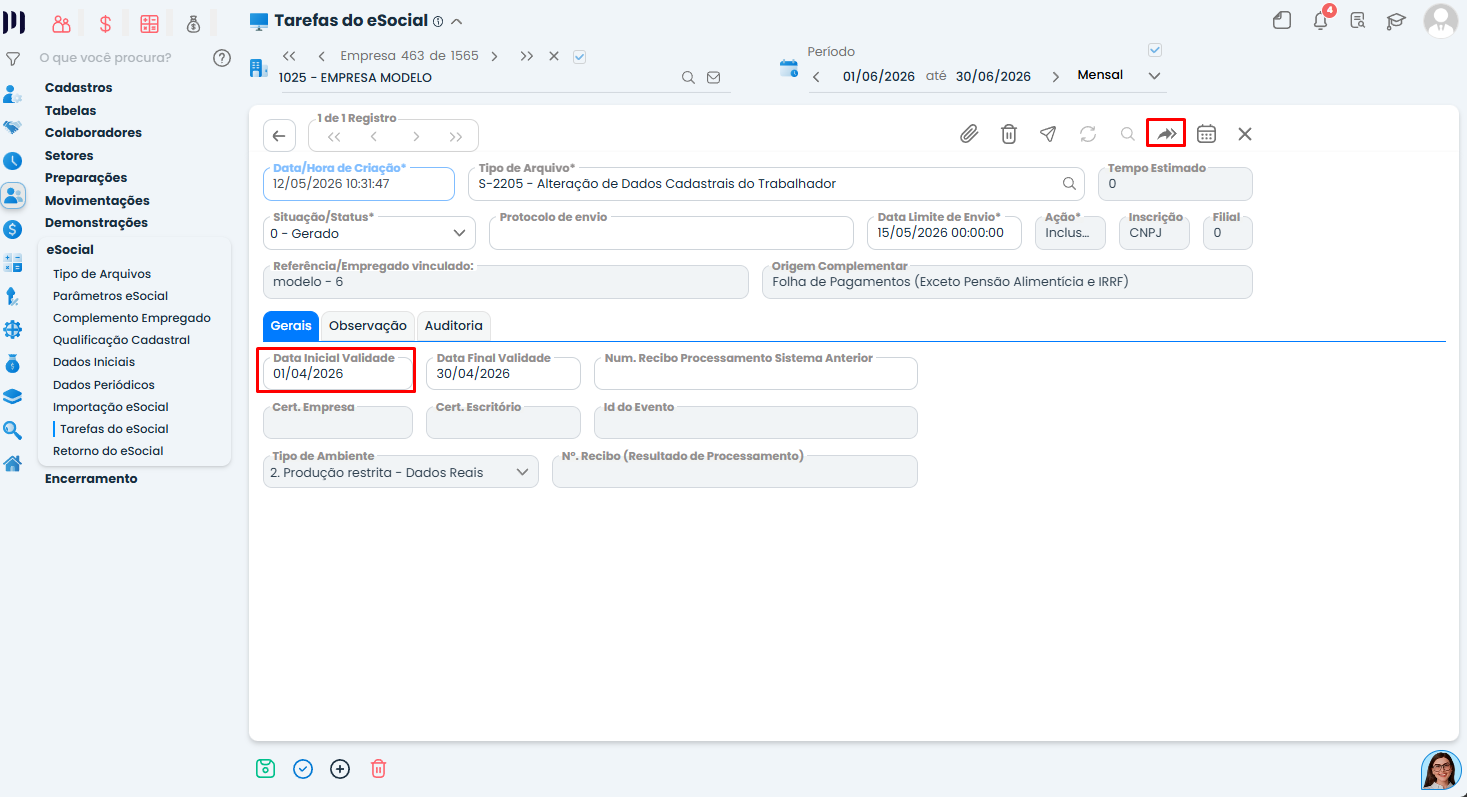Screen dimensions: 1467x797
Task: Go to next company with single arrow
Action: (494, 56)
